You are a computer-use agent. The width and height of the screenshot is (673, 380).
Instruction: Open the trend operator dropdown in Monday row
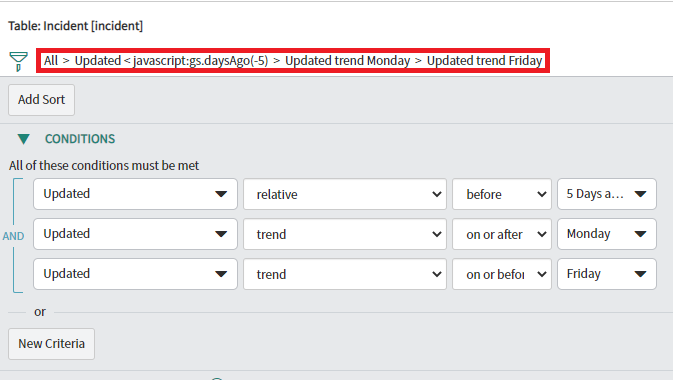click(345, 234)
